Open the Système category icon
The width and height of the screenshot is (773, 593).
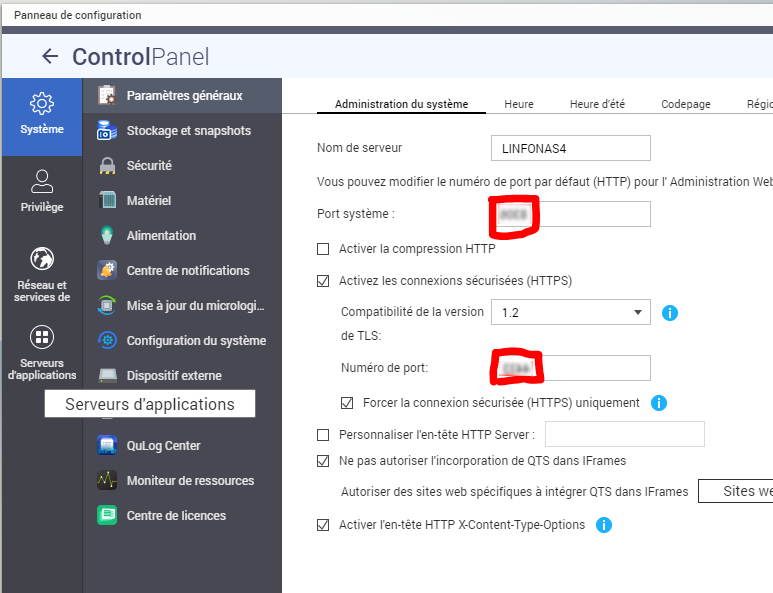pyautogui.click(x=41, y=112)
